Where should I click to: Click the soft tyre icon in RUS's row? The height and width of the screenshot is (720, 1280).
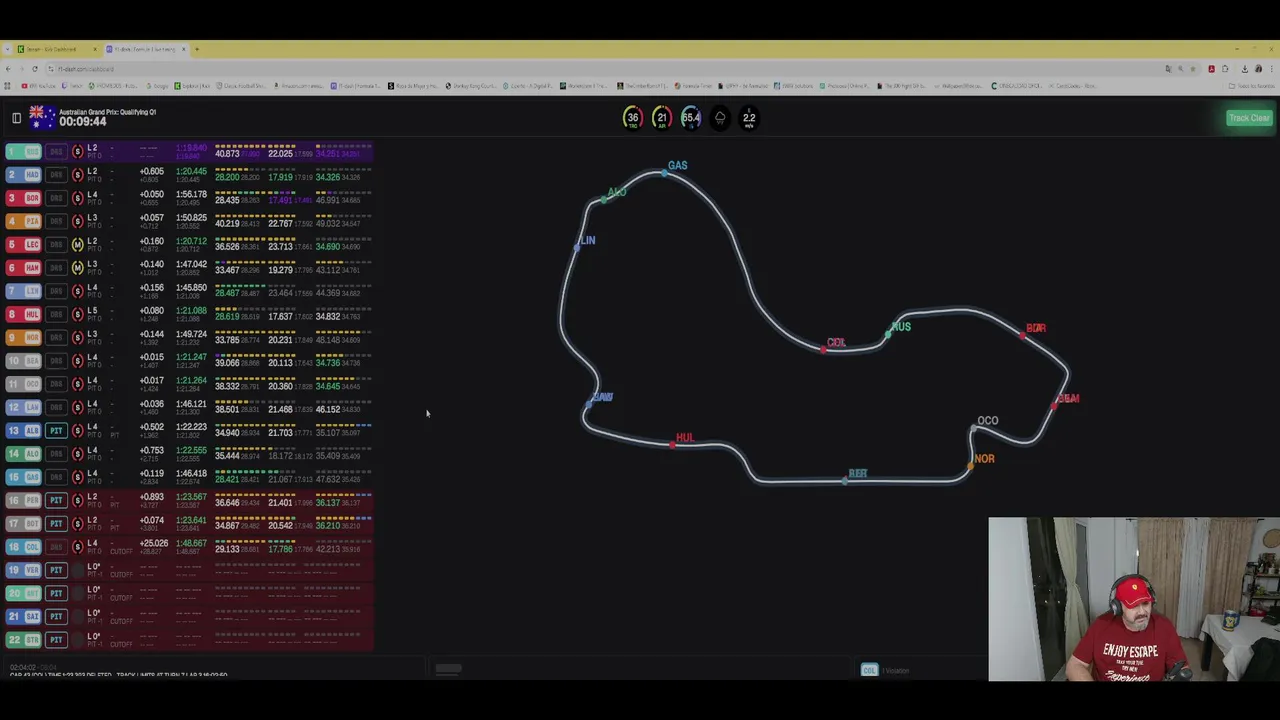[78, 152]
